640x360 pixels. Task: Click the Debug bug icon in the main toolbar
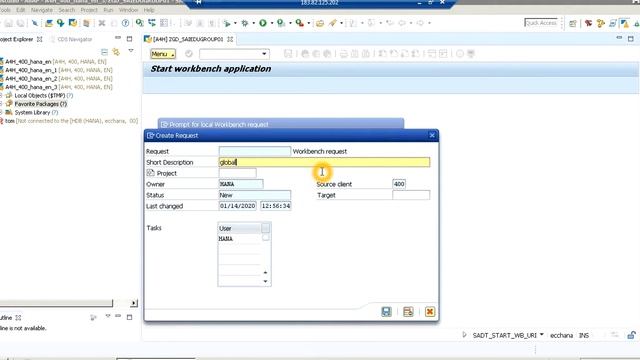pyautogui.click(x=245, y=23)
